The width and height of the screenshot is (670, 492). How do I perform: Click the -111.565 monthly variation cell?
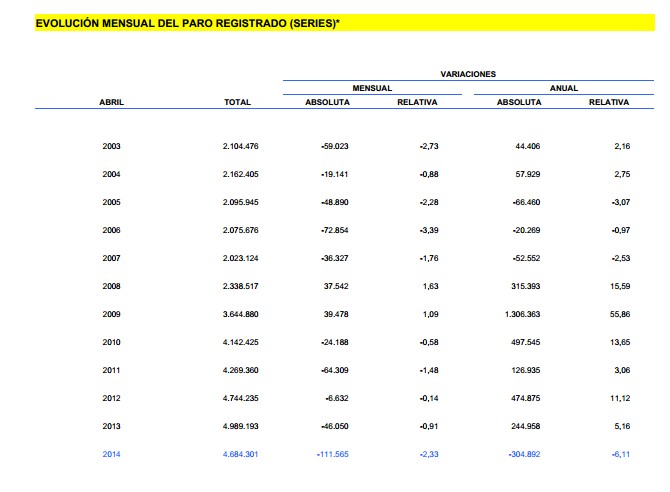(330, 455)
